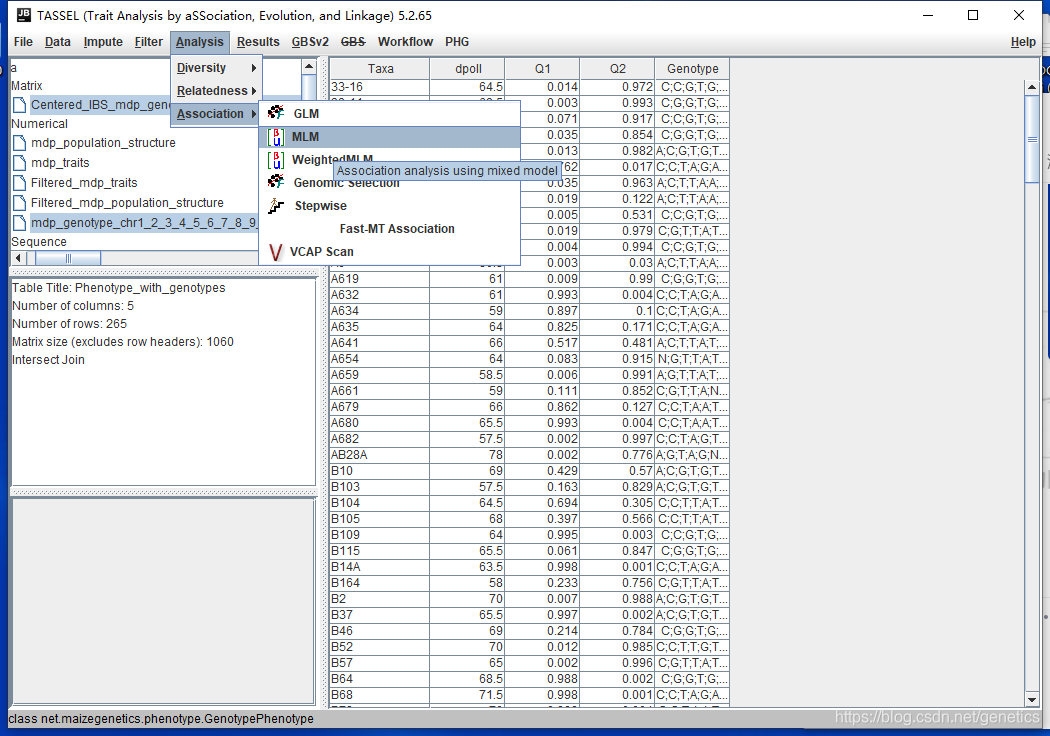Select the mdp_genotype_chr1_2_3 dataset
The width and height of the screenshot is (1050, 736).
point(143,223)
